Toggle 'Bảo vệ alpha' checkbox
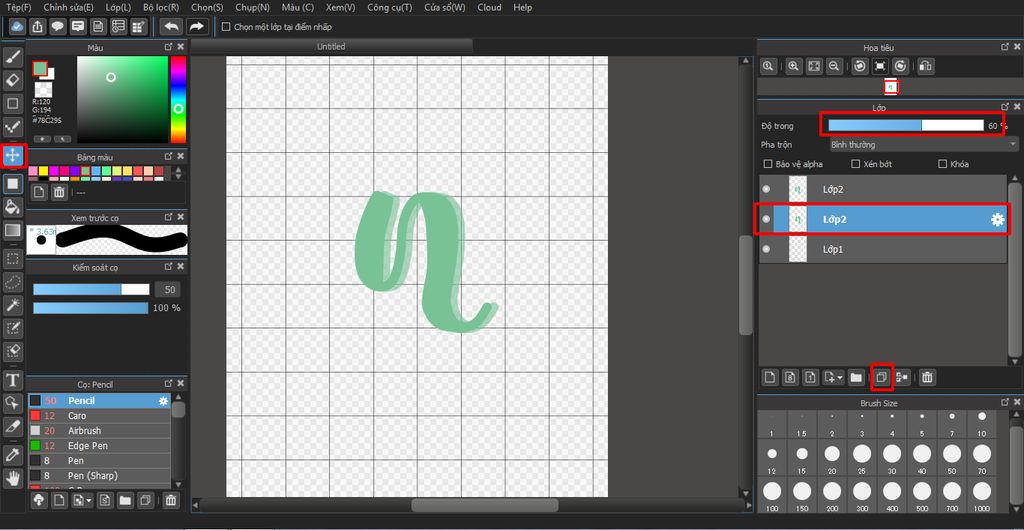Image resolution: width=1024 pixels, height=530 pixels. tap(767, 164)
